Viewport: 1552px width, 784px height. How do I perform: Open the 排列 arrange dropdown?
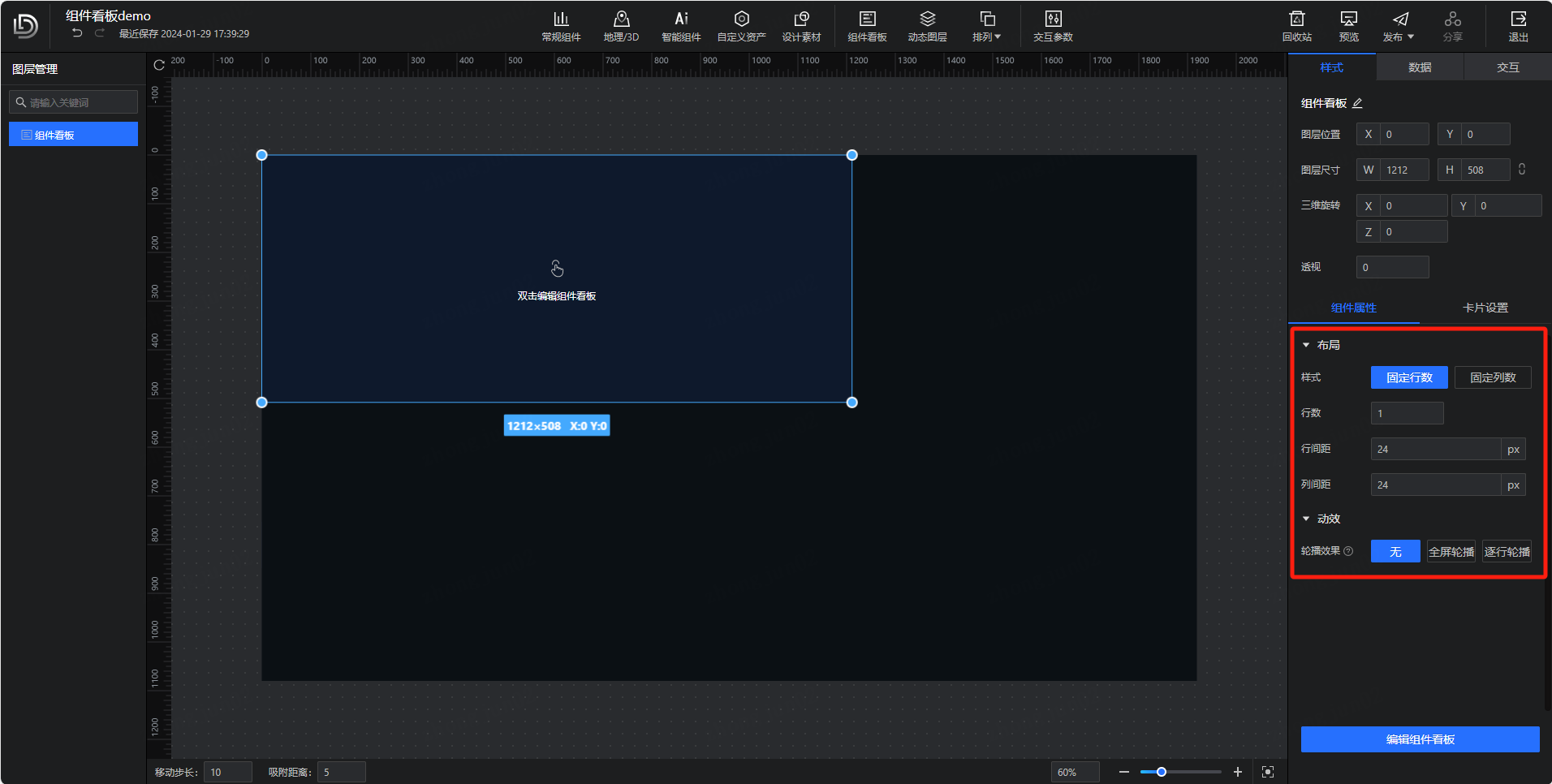[986, 25]
